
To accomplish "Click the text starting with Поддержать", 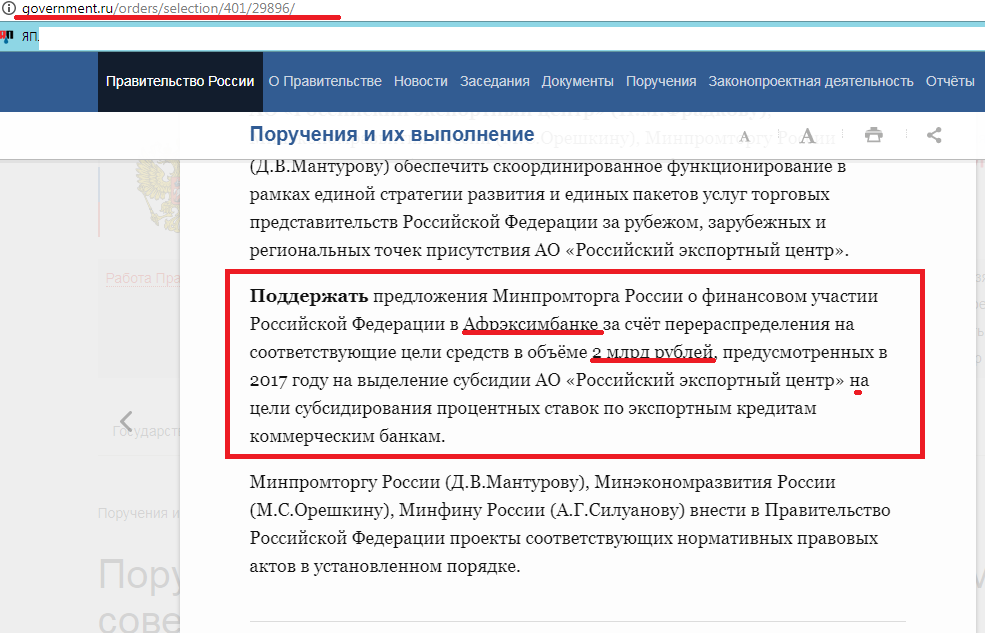I will [x=568, y=365].
